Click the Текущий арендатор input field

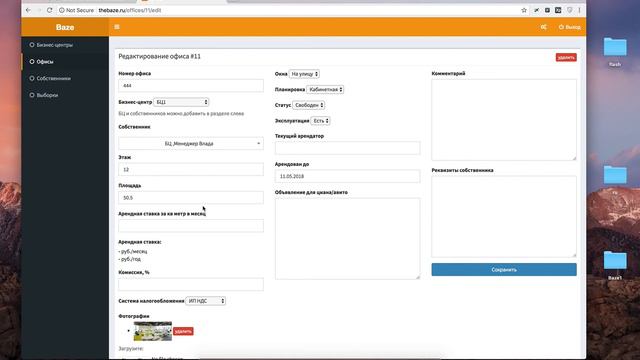[x=347, y=148]
